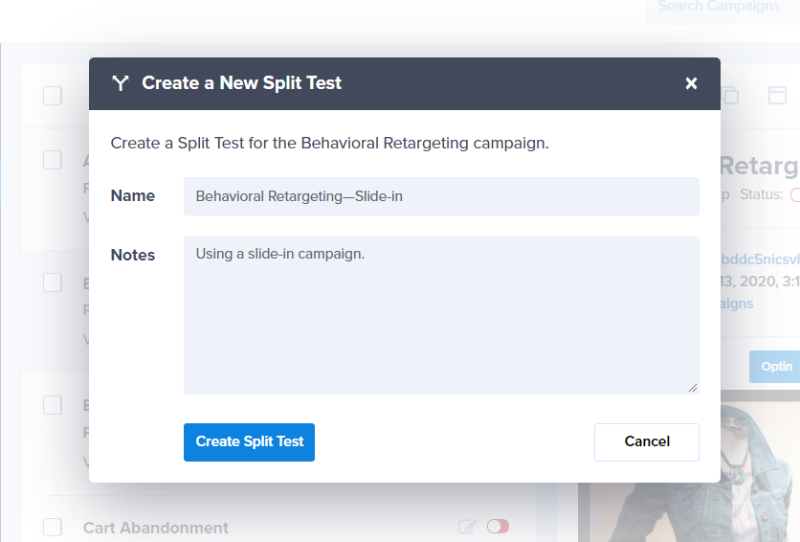Check the second campaign row checkbox

pos(53,282)
